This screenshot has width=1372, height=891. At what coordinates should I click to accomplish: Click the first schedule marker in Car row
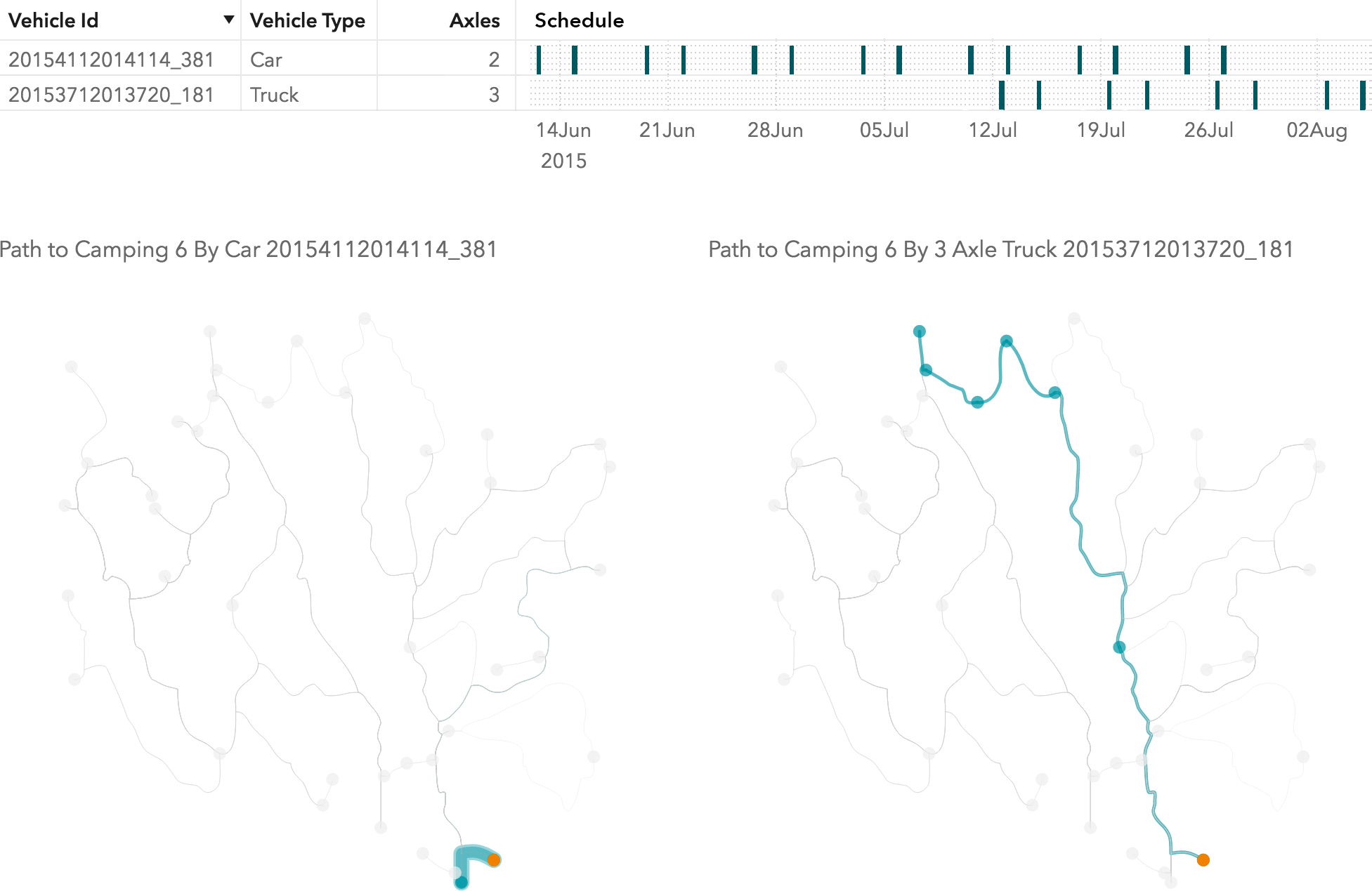(x=539, y=60)
